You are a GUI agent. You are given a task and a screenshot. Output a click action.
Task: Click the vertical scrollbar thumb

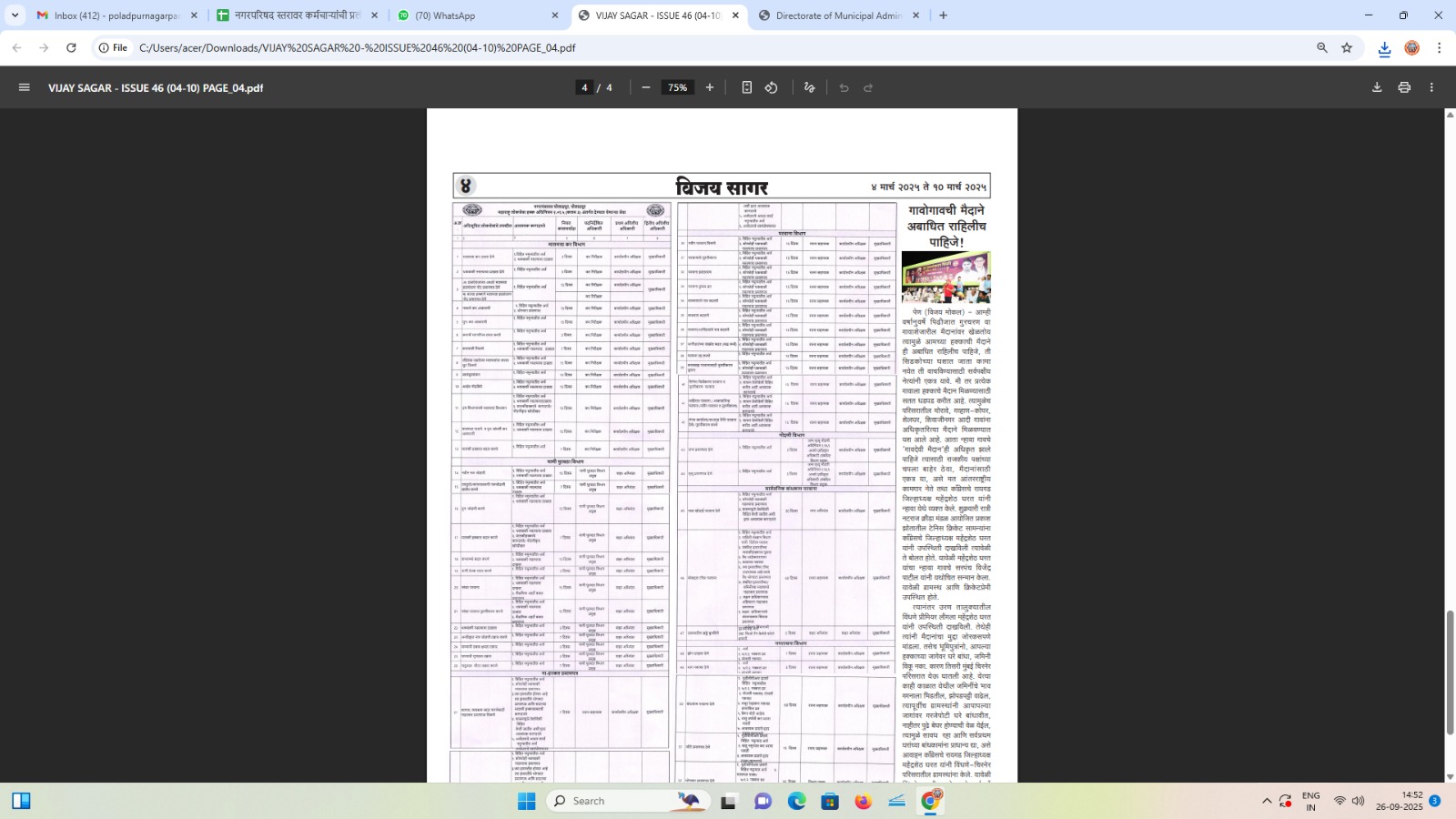[1450, 672]
